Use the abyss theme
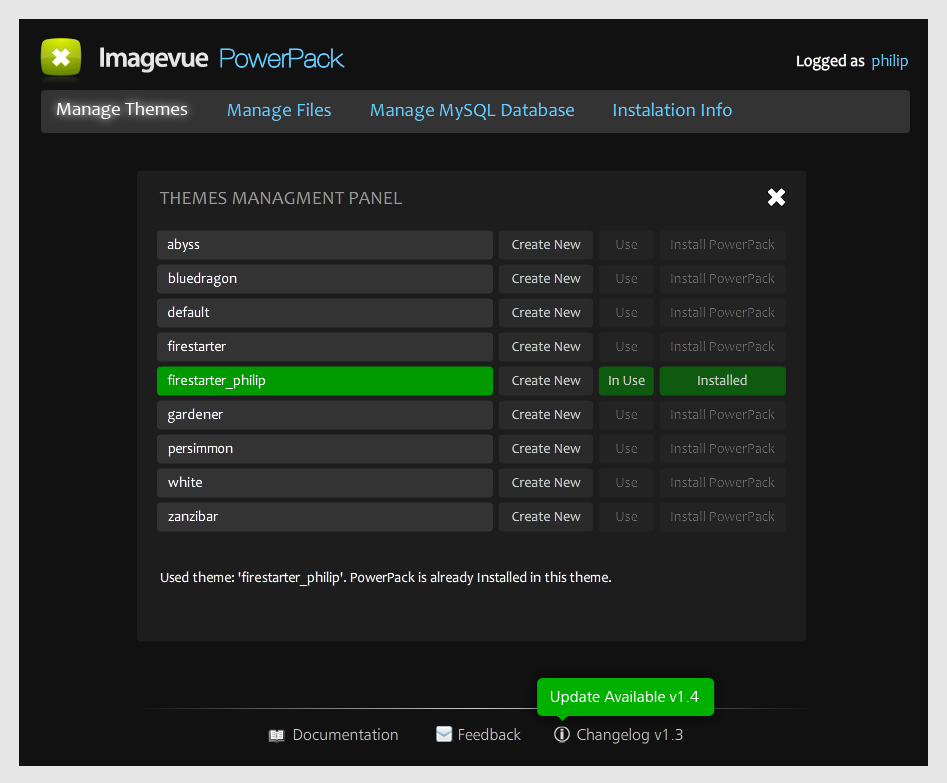This screenshot has height=783, width=947. click(626, 245)
